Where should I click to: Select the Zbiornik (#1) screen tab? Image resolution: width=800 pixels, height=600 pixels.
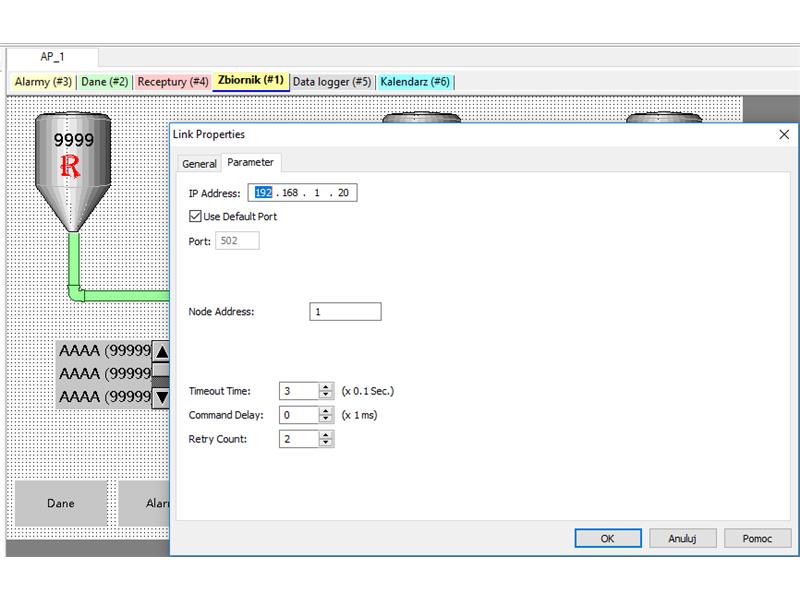[x=251, y=81]
